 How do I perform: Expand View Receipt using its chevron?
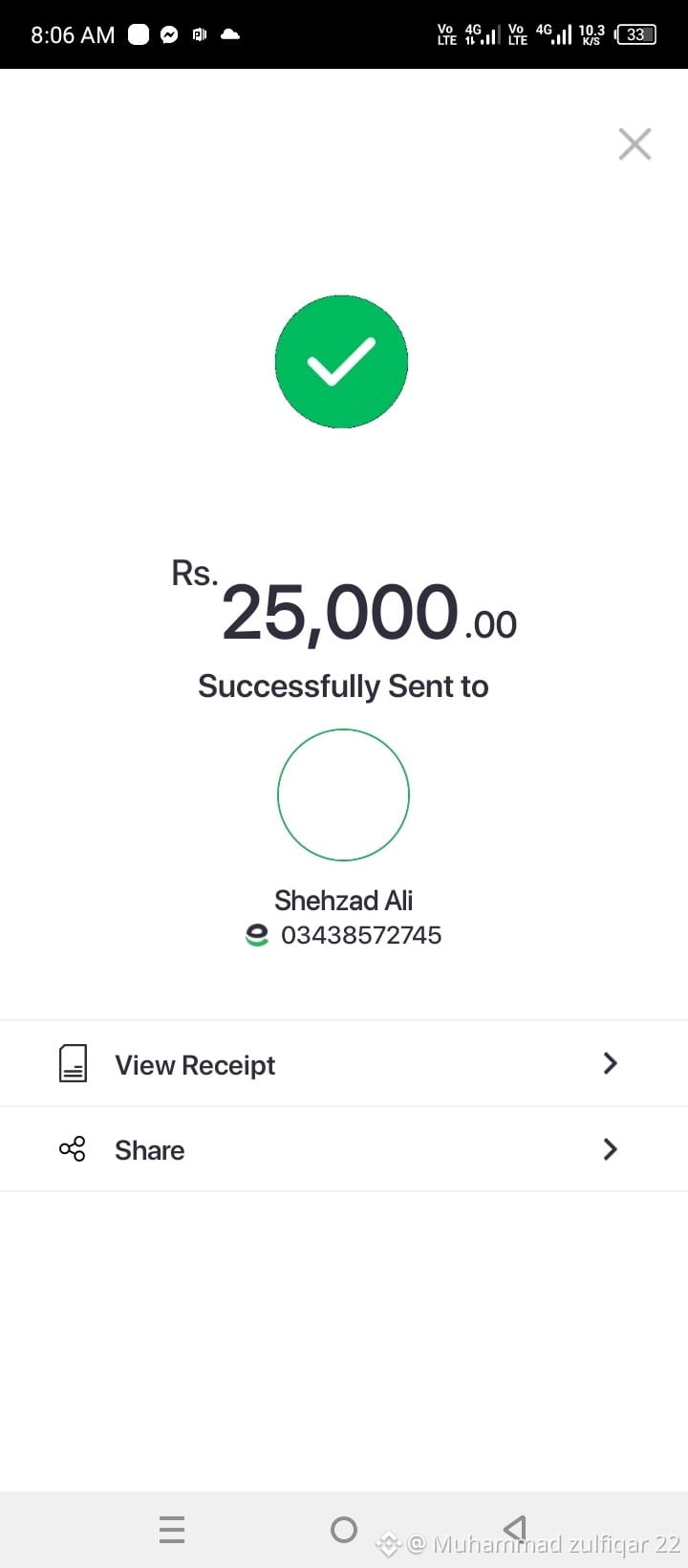point(611,1063)
